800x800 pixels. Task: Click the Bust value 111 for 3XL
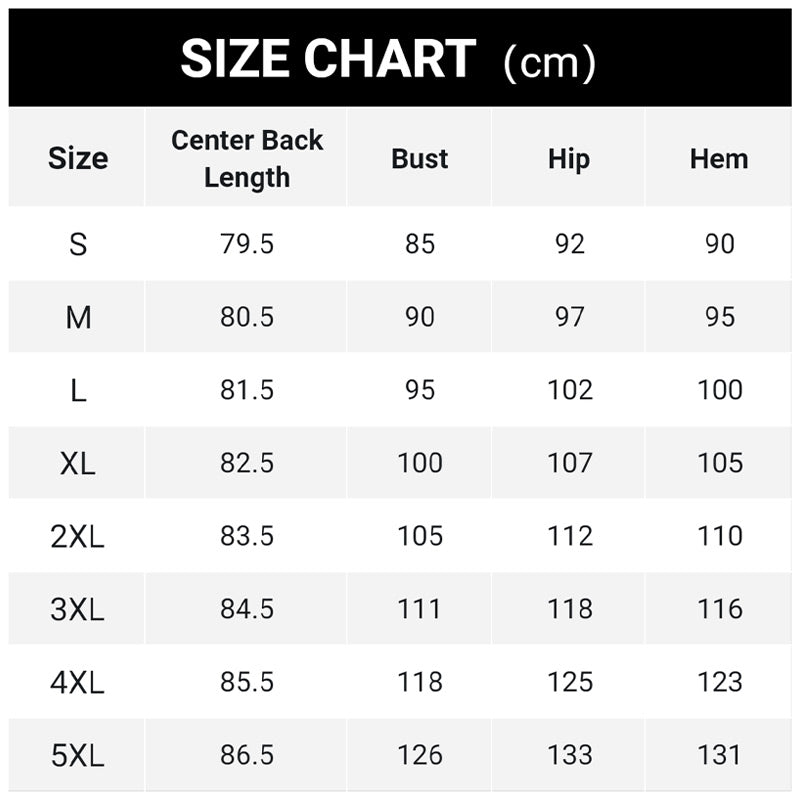[x=420, y=609]
